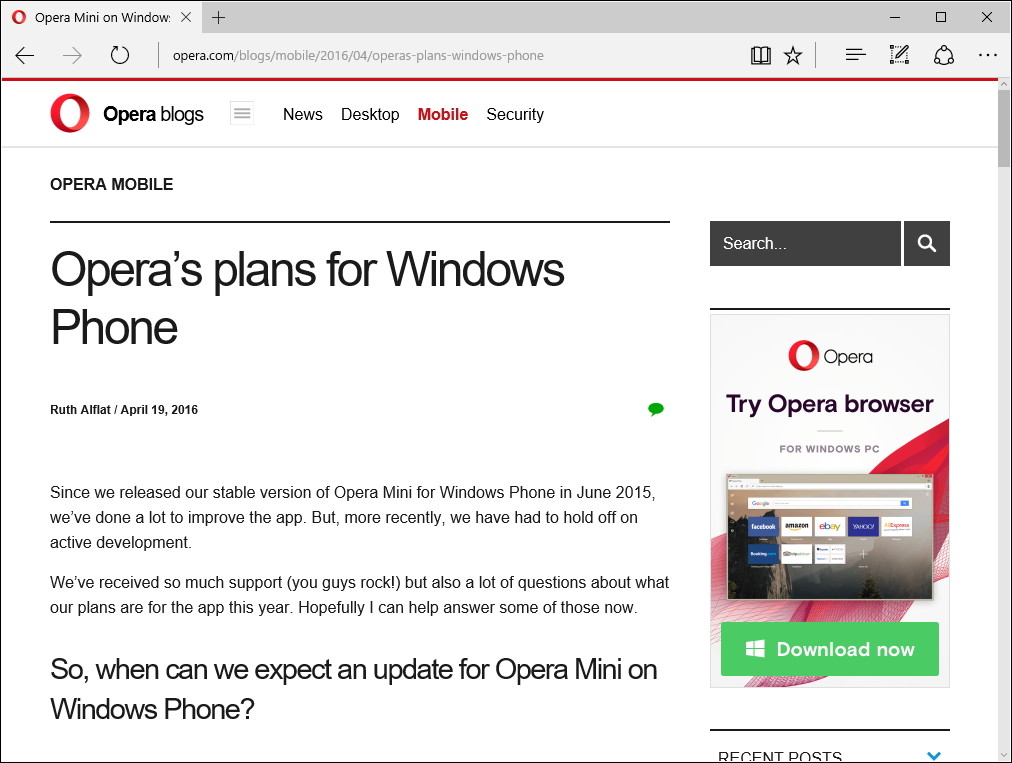This screenshot has width=1012, height=763.
Task: Select the Desktop nav item
Action: click(370, 114)
